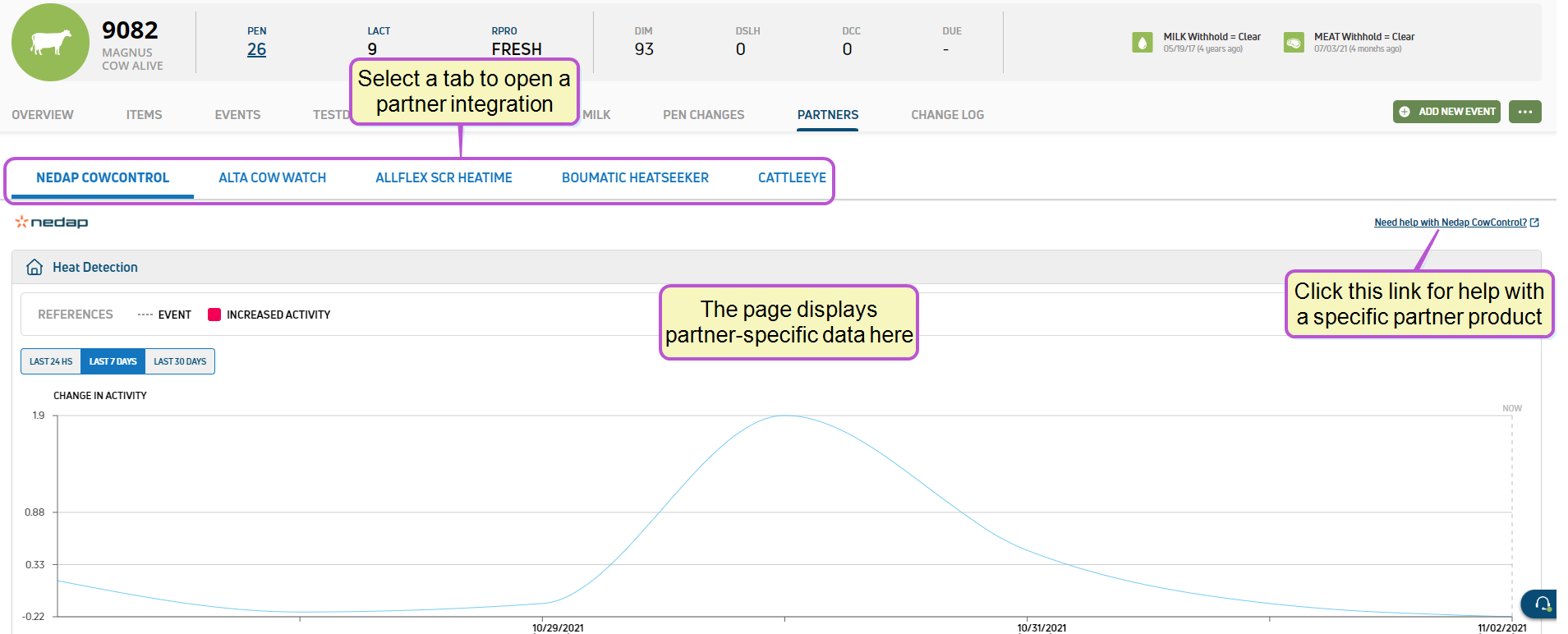1568x634 pixels.
Task: Click the Heat Detection section header
Action: (x=776, y=267)
